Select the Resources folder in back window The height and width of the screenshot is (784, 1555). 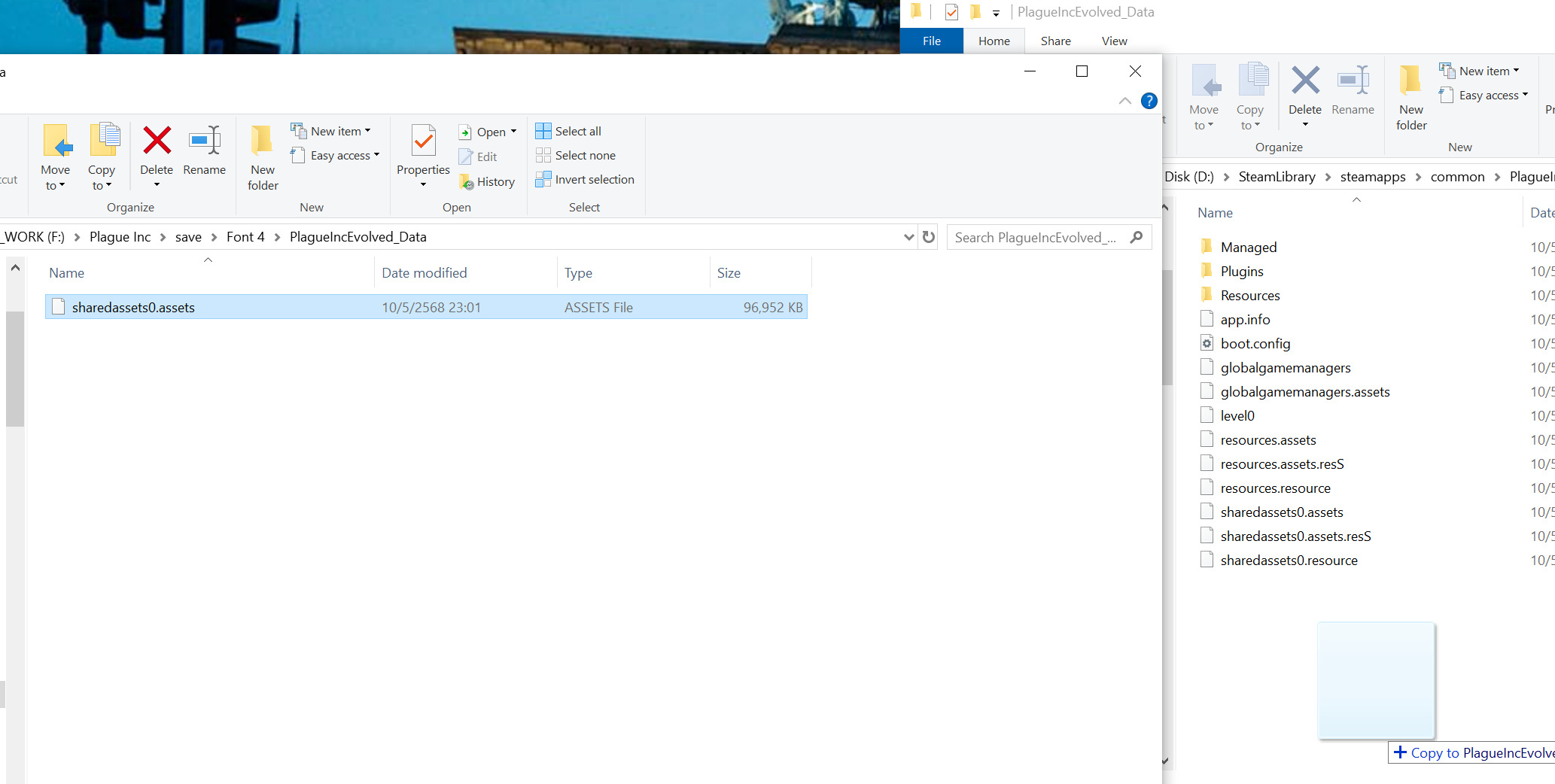(x=1250, y=295)
